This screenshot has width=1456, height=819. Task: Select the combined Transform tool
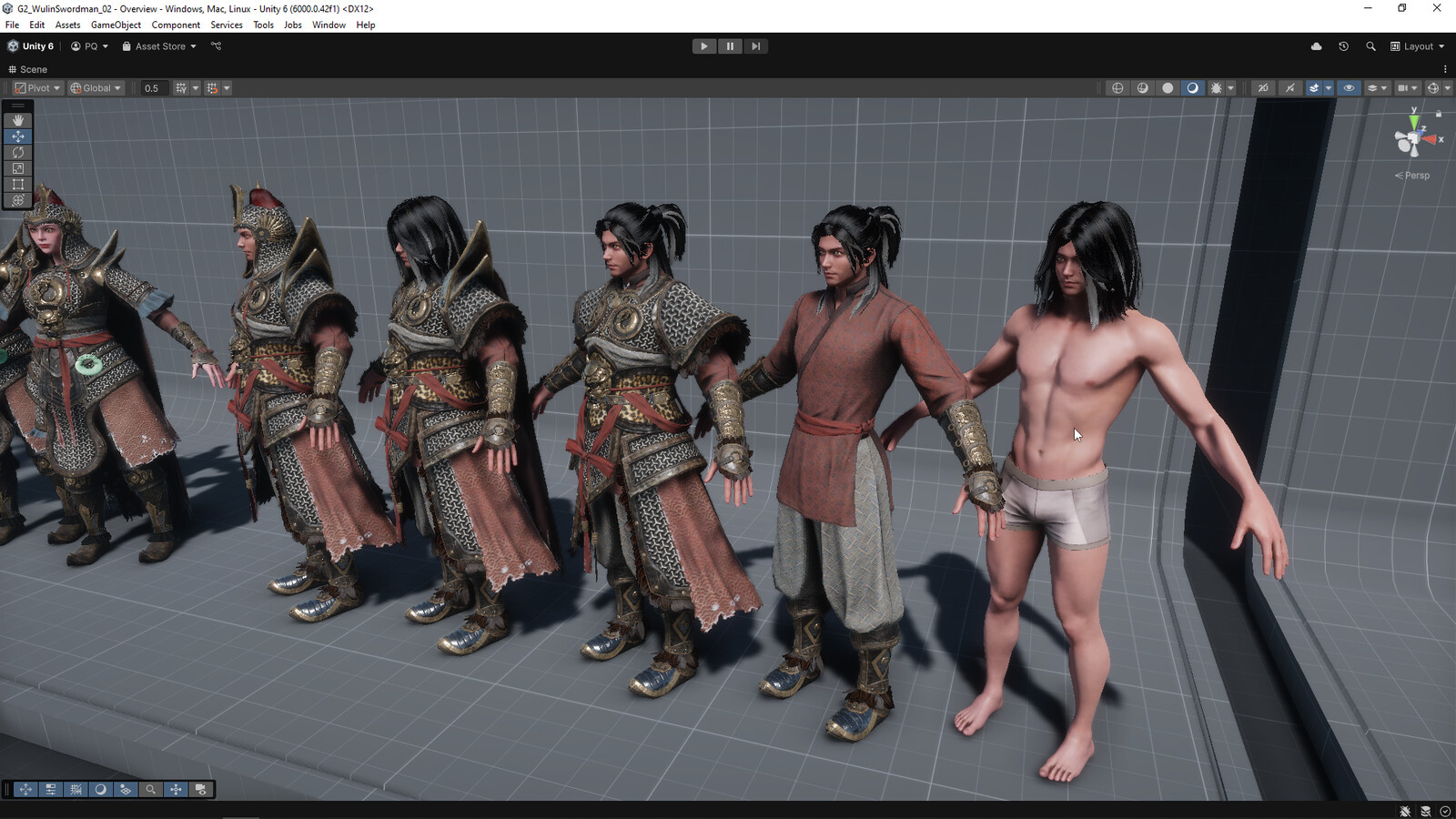tap(18, 200)
